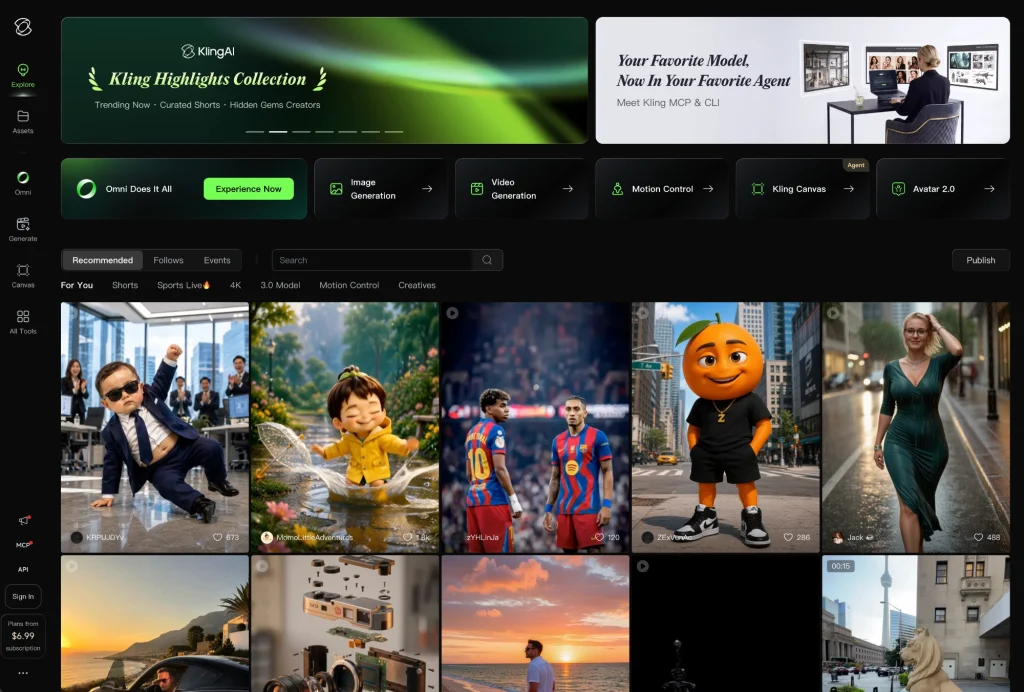Open the two footballers video thumbnail
The height and width of the screenshot is (692, 1024).
click(x=536, y=427)
